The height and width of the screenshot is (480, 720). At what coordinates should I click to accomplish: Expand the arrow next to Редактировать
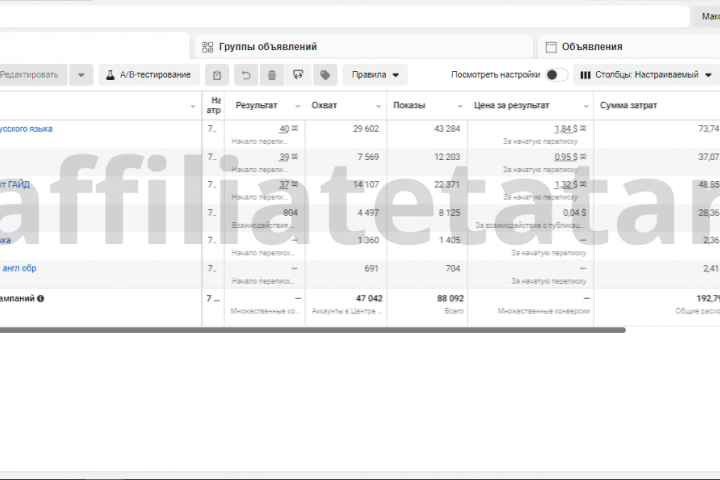(x=81, y=75)
